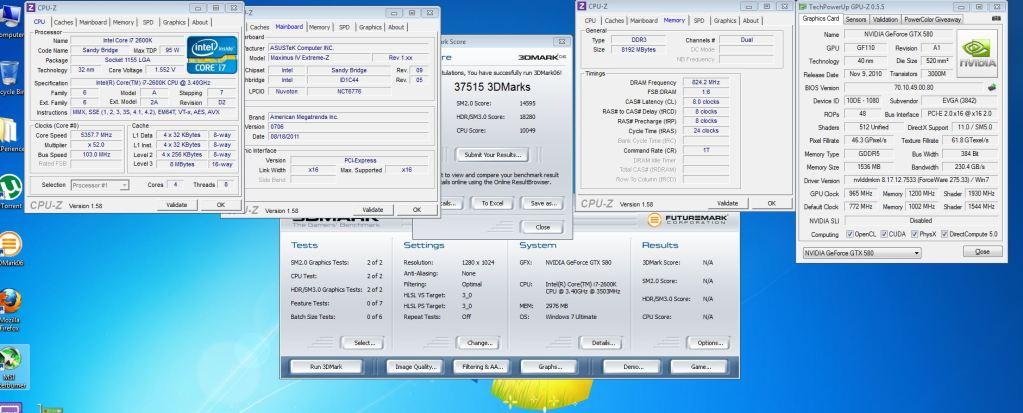Click Submit Your Results button
Viewport: 1023px width, 413px height.
[492, 155]
